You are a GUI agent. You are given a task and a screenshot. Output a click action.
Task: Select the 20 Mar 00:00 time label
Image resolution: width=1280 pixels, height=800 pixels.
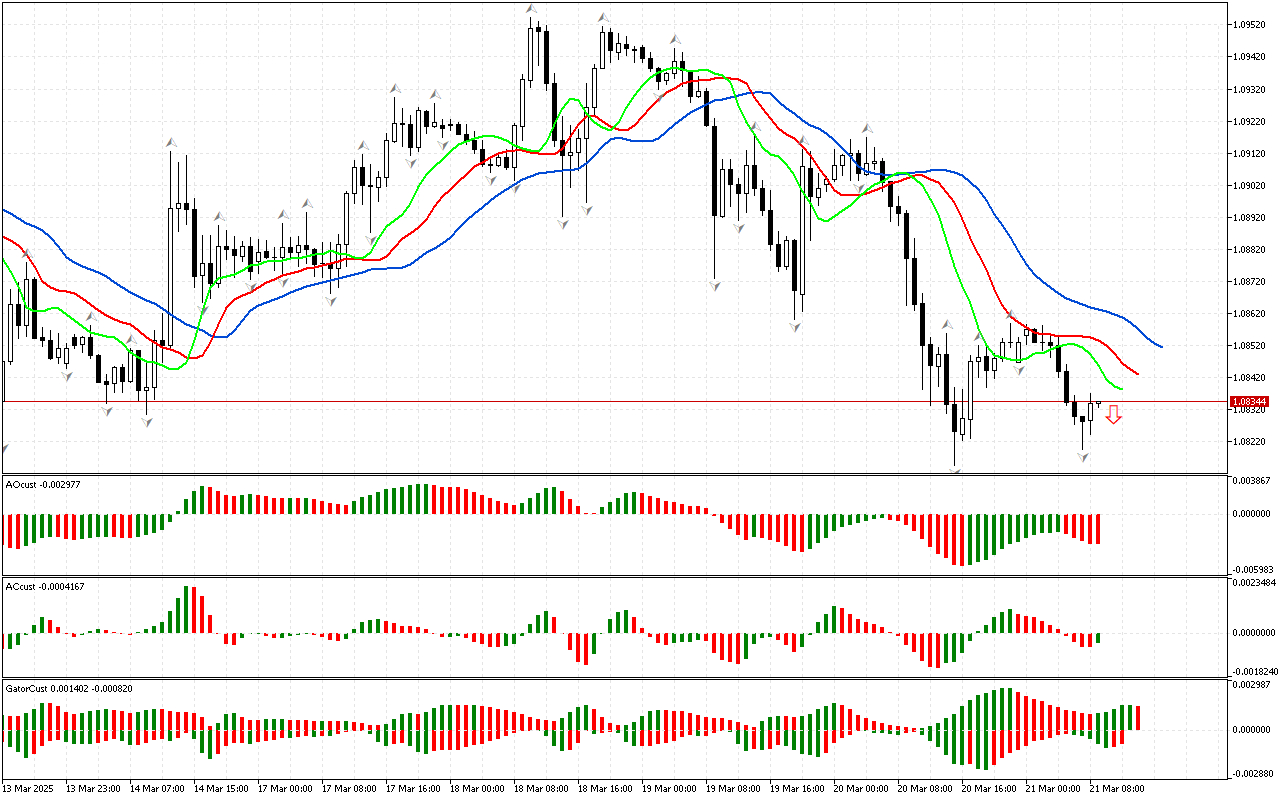[x=860, y=788]
